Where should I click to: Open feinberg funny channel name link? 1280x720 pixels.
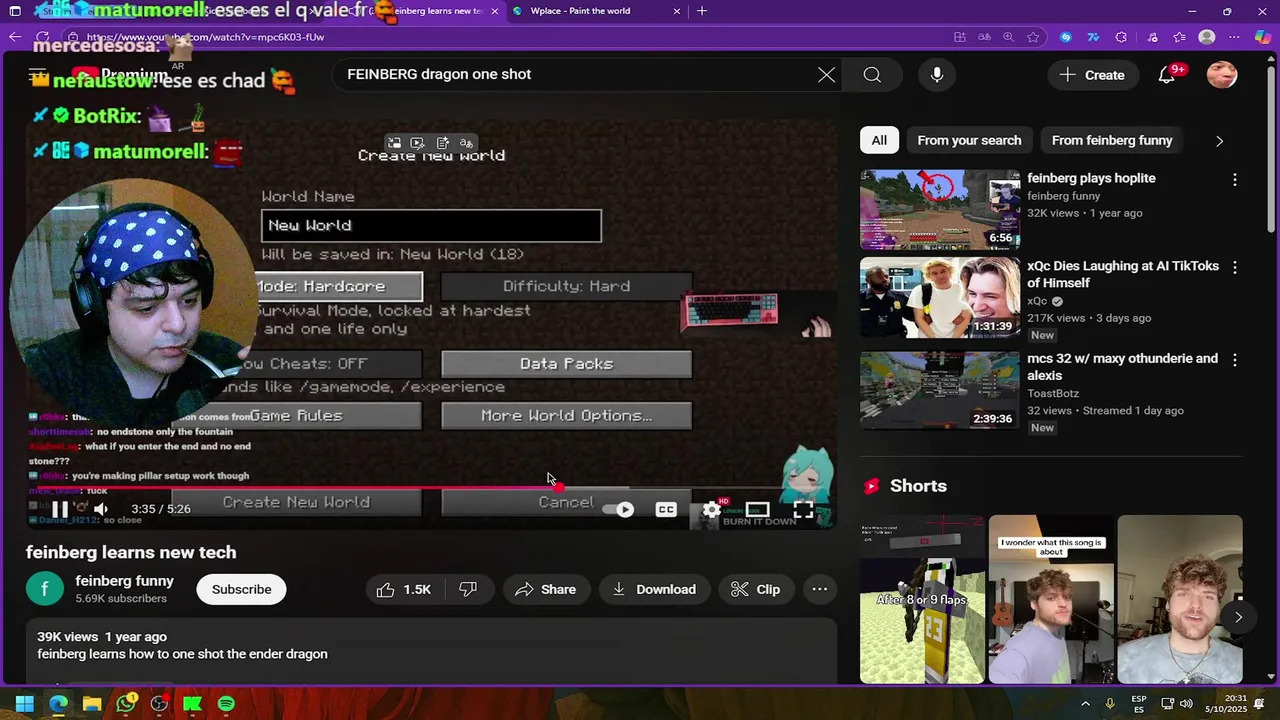tap(124, 581)
